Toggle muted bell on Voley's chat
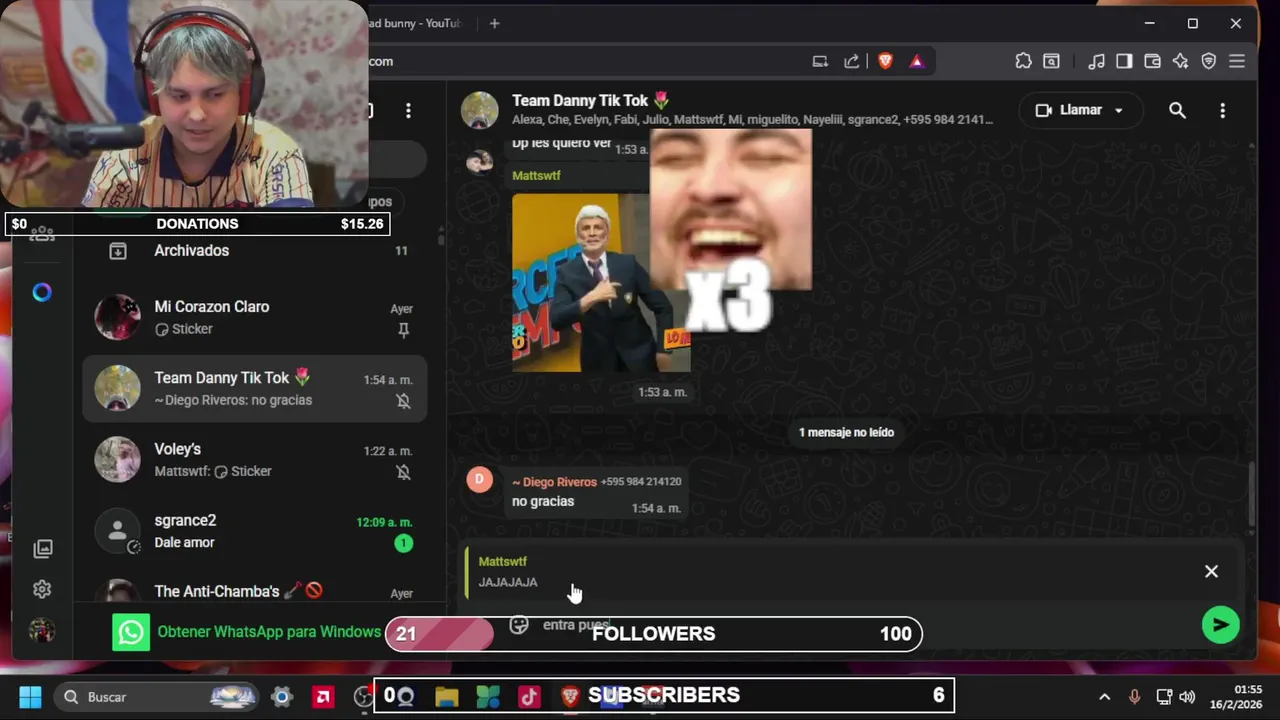Image resolution: width=1280 pixels, height=720 pixels. point(403,472)
